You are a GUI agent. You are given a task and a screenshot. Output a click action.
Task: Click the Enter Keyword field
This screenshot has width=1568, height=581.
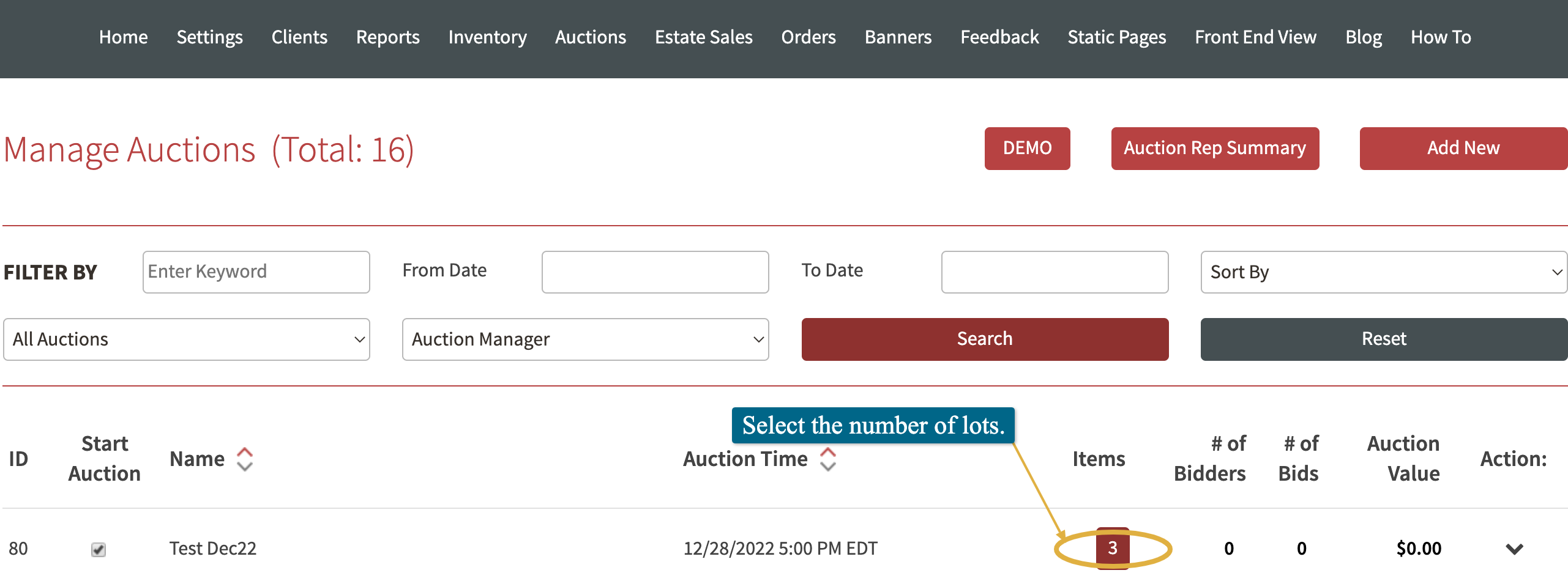pos(255,272)
